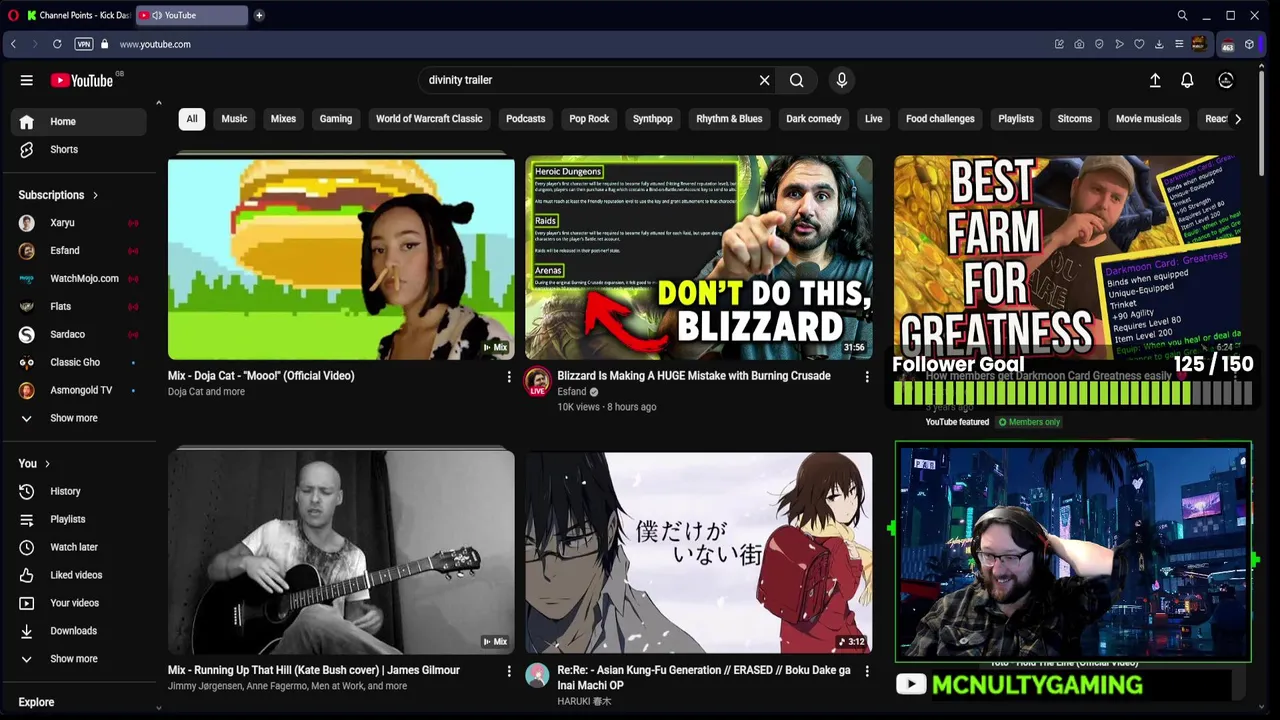Screen dimensions: 1280x720
Task: Click the magnifier search button
Action: pyautogui.click(x=797, y=80)
